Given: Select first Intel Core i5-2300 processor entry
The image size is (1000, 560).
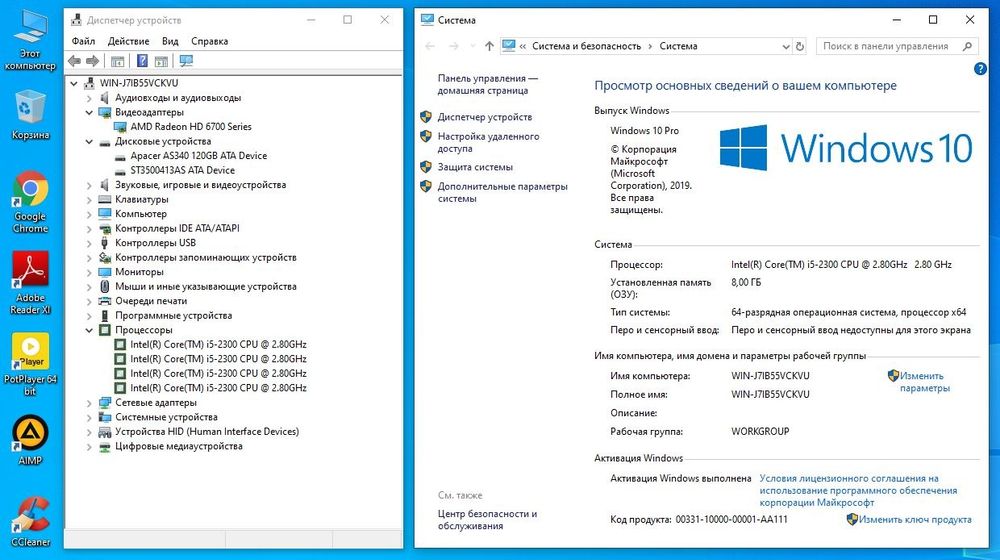Looking at the screenshot, I should [x=218, y=344].
